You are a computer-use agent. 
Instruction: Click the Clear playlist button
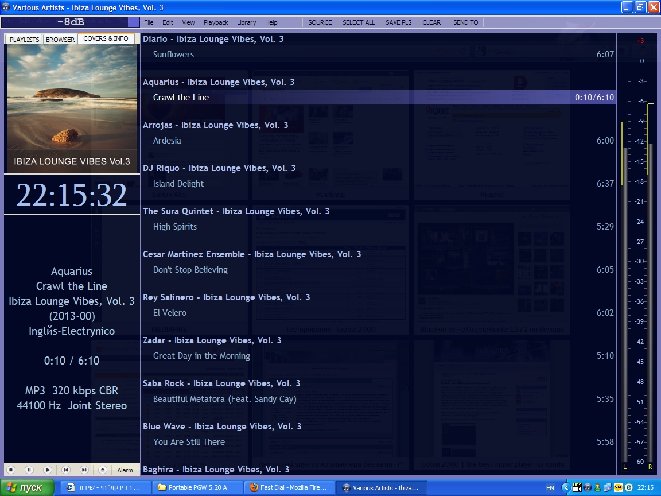432,22
